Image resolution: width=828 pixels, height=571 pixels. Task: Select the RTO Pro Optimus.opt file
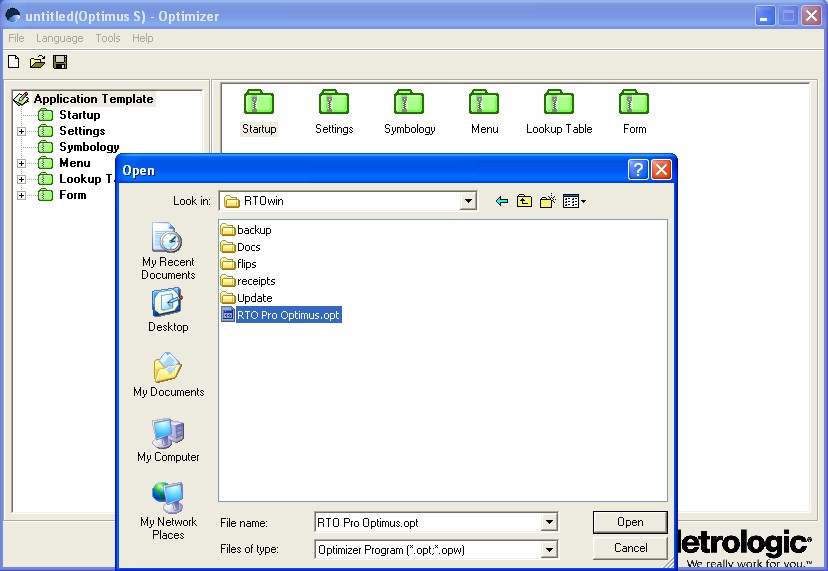288,315
